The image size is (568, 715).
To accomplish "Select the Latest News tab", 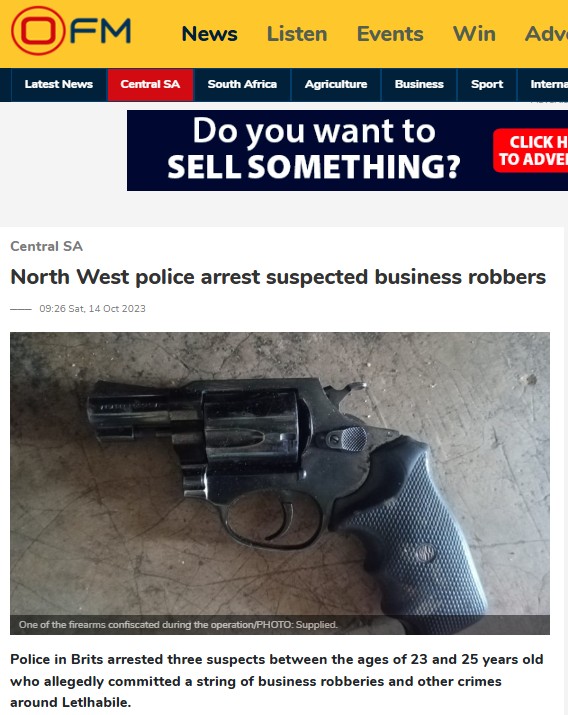I will pos(59,84).
